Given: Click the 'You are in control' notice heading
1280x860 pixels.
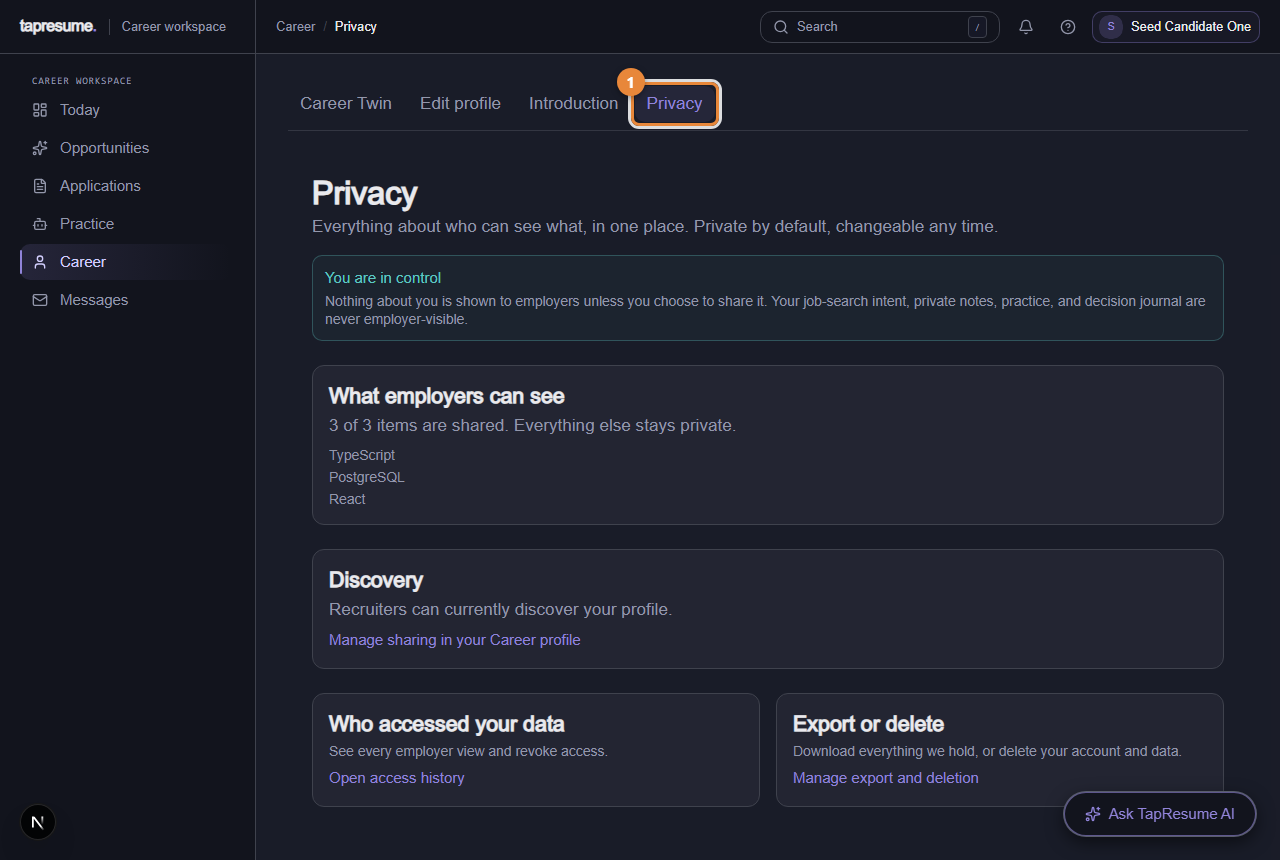Looking at the screenshot, I should [x=383, y=278].
